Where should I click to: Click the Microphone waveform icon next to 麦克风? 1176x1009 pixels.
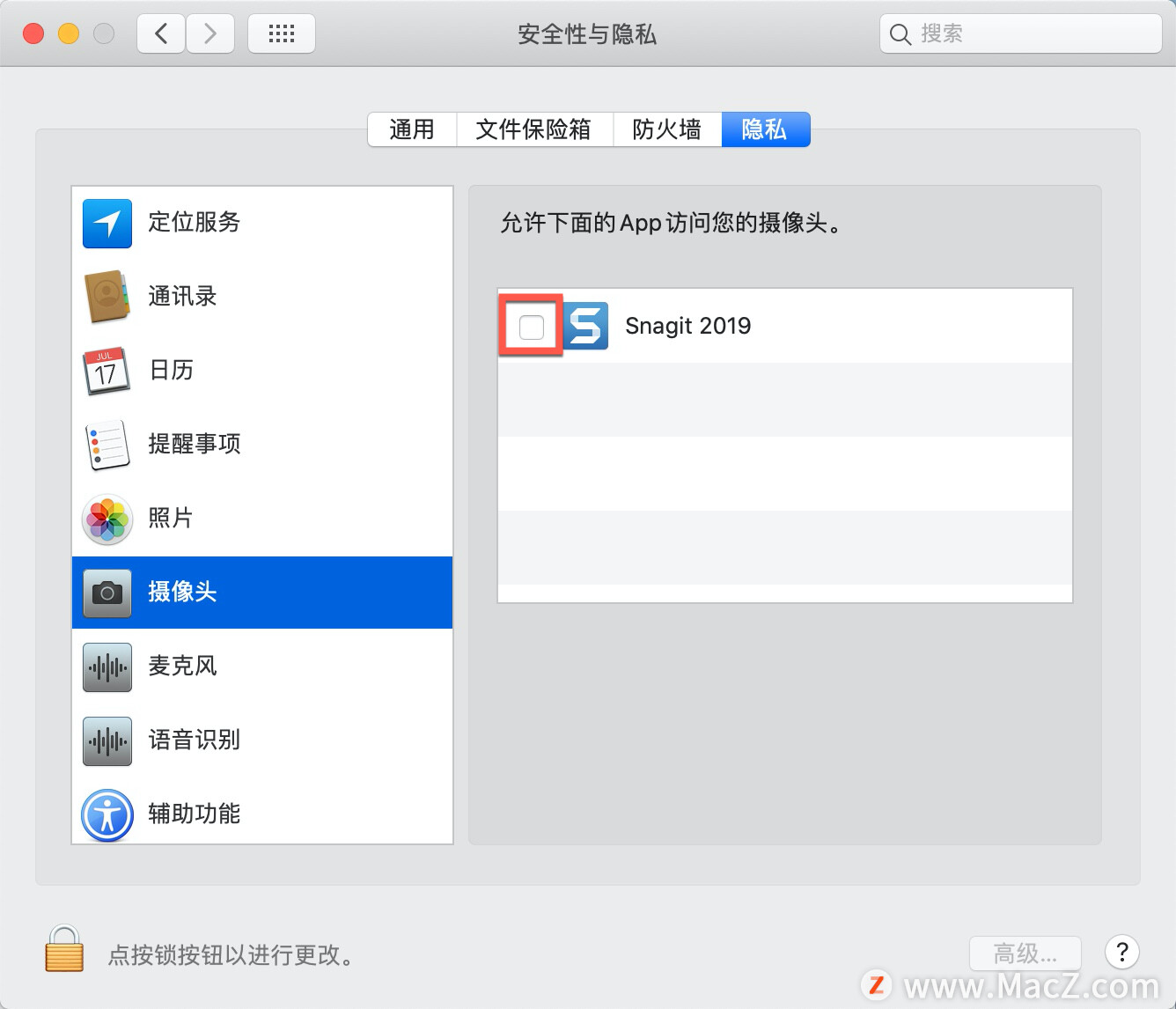(x=107, y=667)
